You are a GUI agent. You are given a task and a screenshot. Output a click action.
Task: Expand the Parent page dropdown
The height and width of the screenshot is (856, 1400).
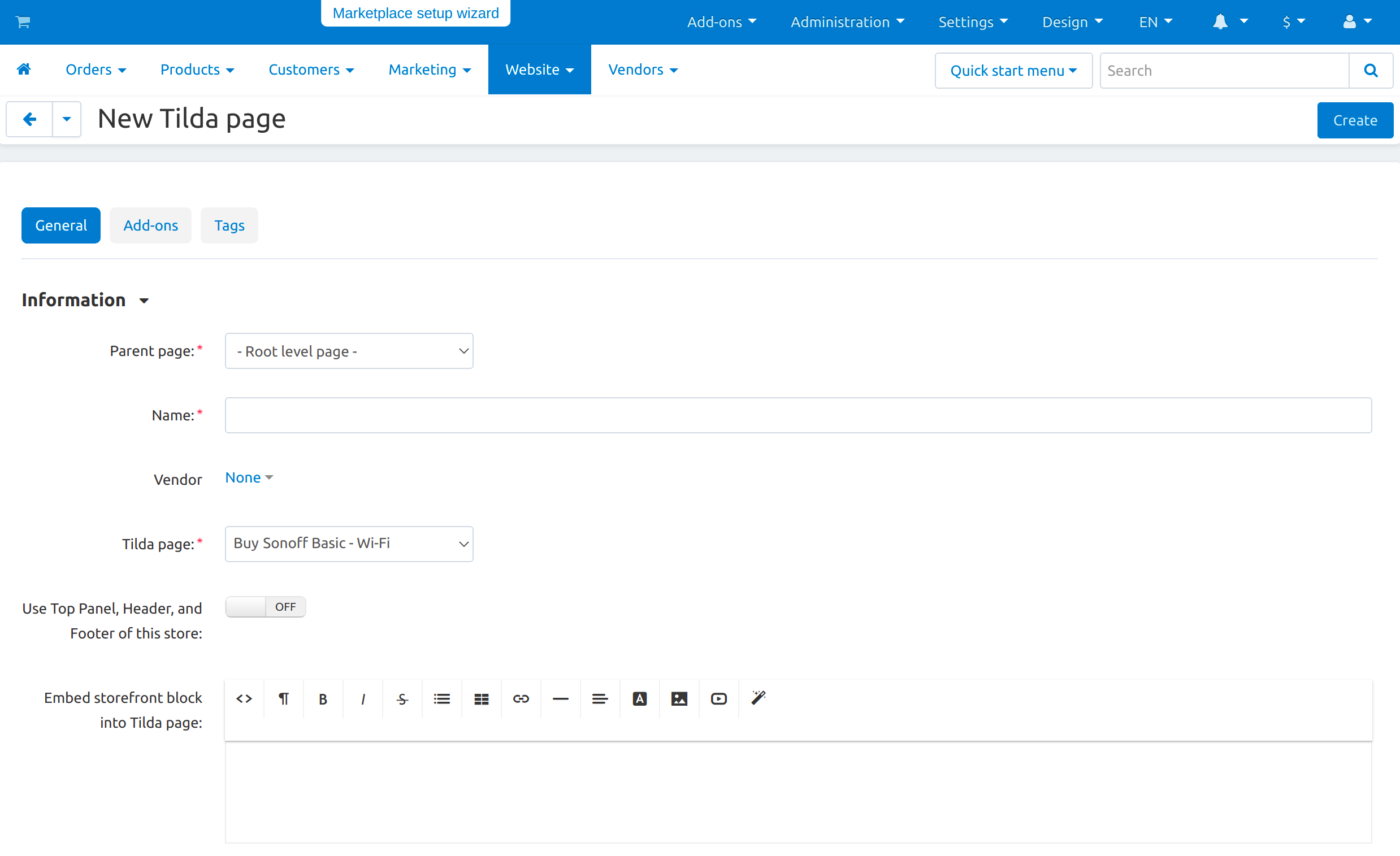[x=349, y=351]
